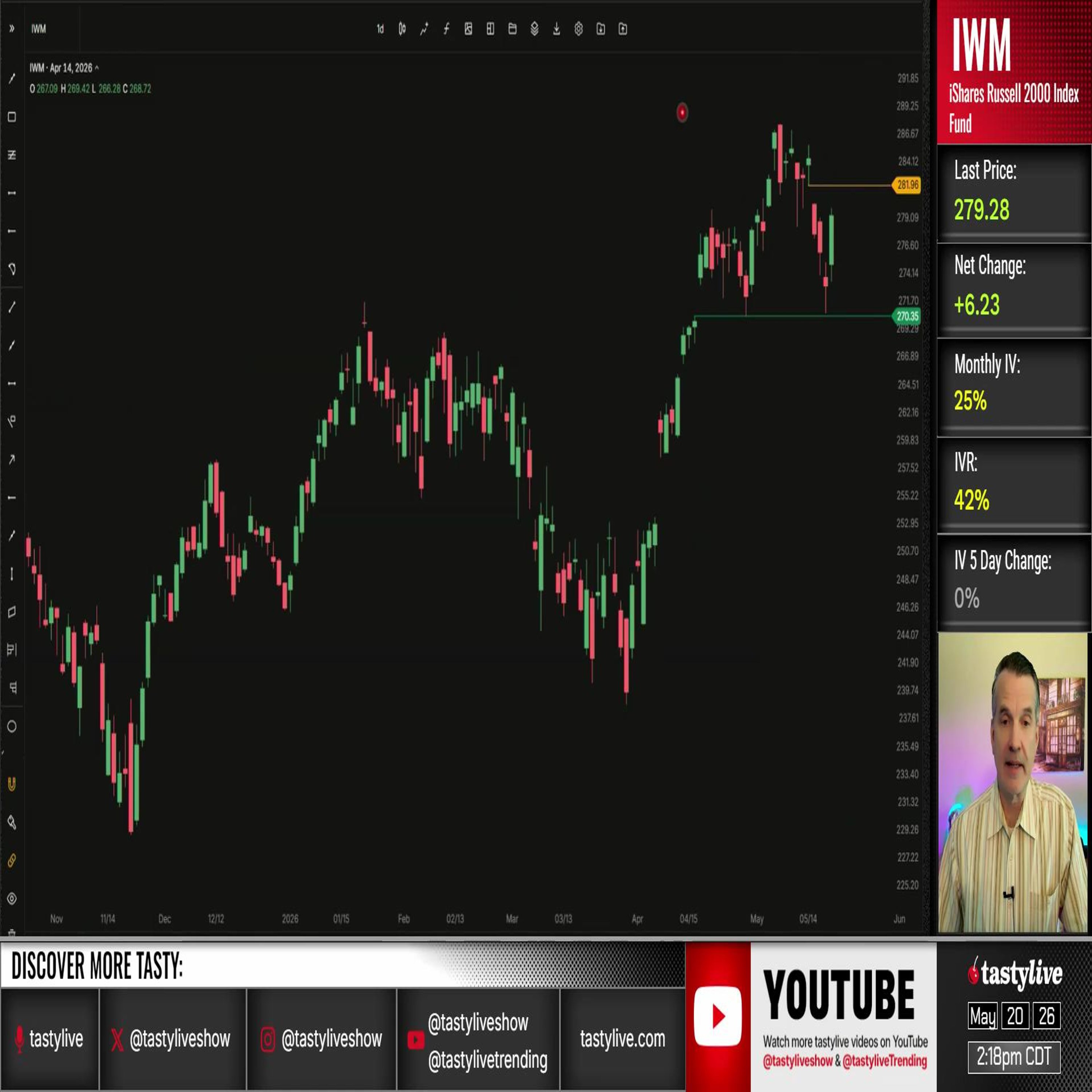Click the IVR value 42%
The height and width of the screenshot is (1092, 1092).
[x=971, y=500]
